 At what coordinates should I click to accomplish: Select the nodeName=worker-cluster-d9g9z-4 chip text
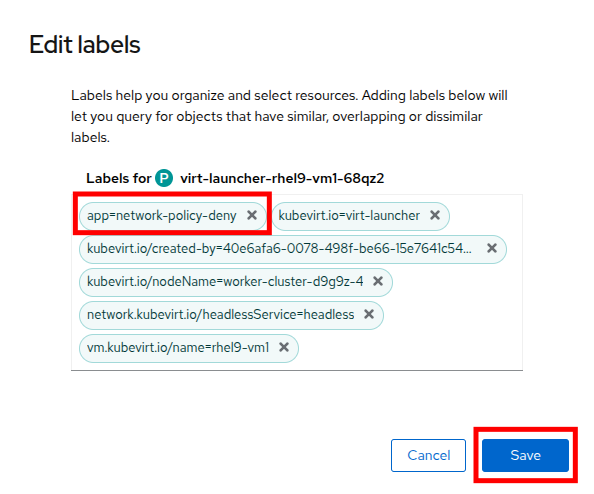[225, 281]
